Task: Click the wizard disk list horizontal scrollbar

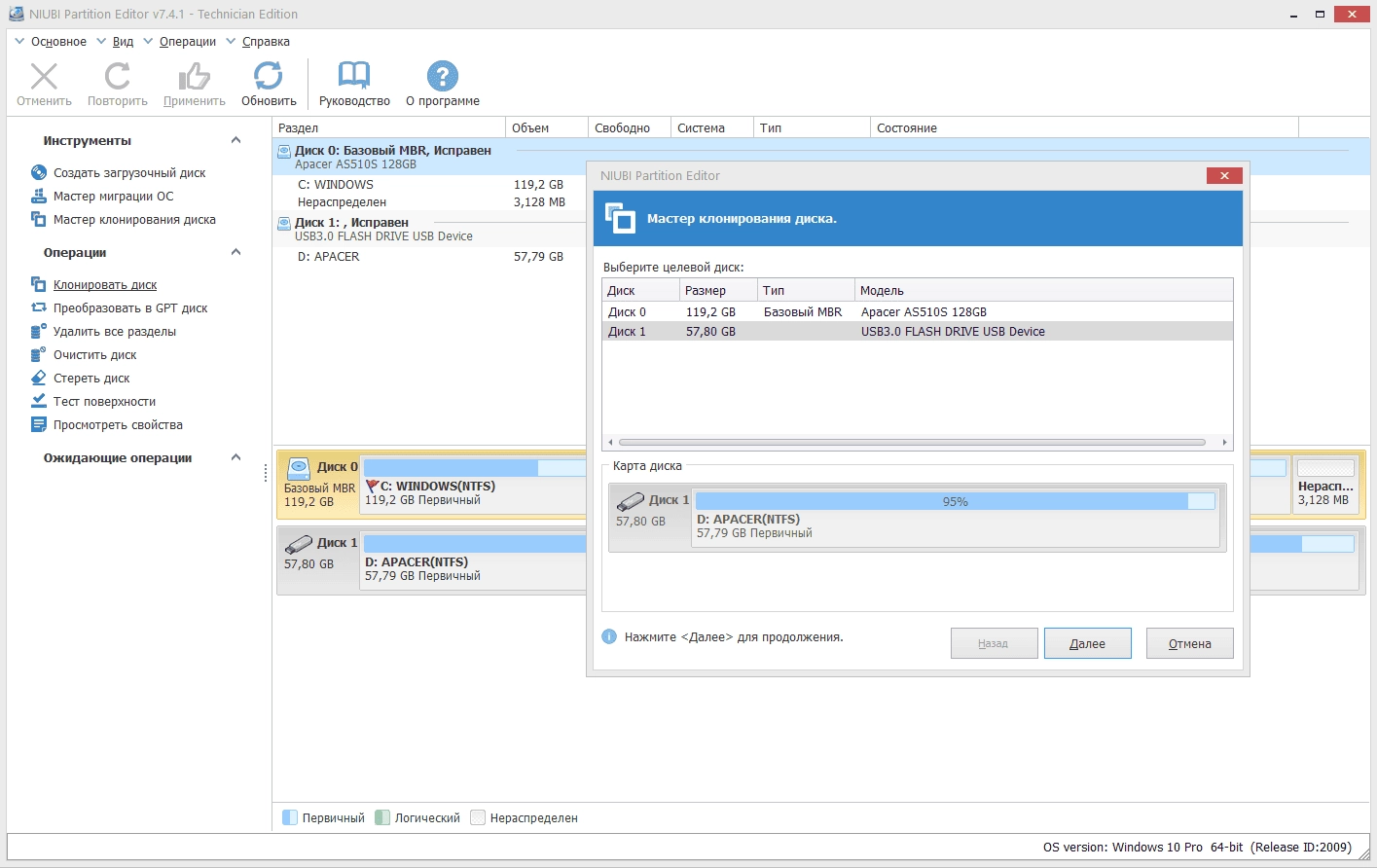Action: 912,442
